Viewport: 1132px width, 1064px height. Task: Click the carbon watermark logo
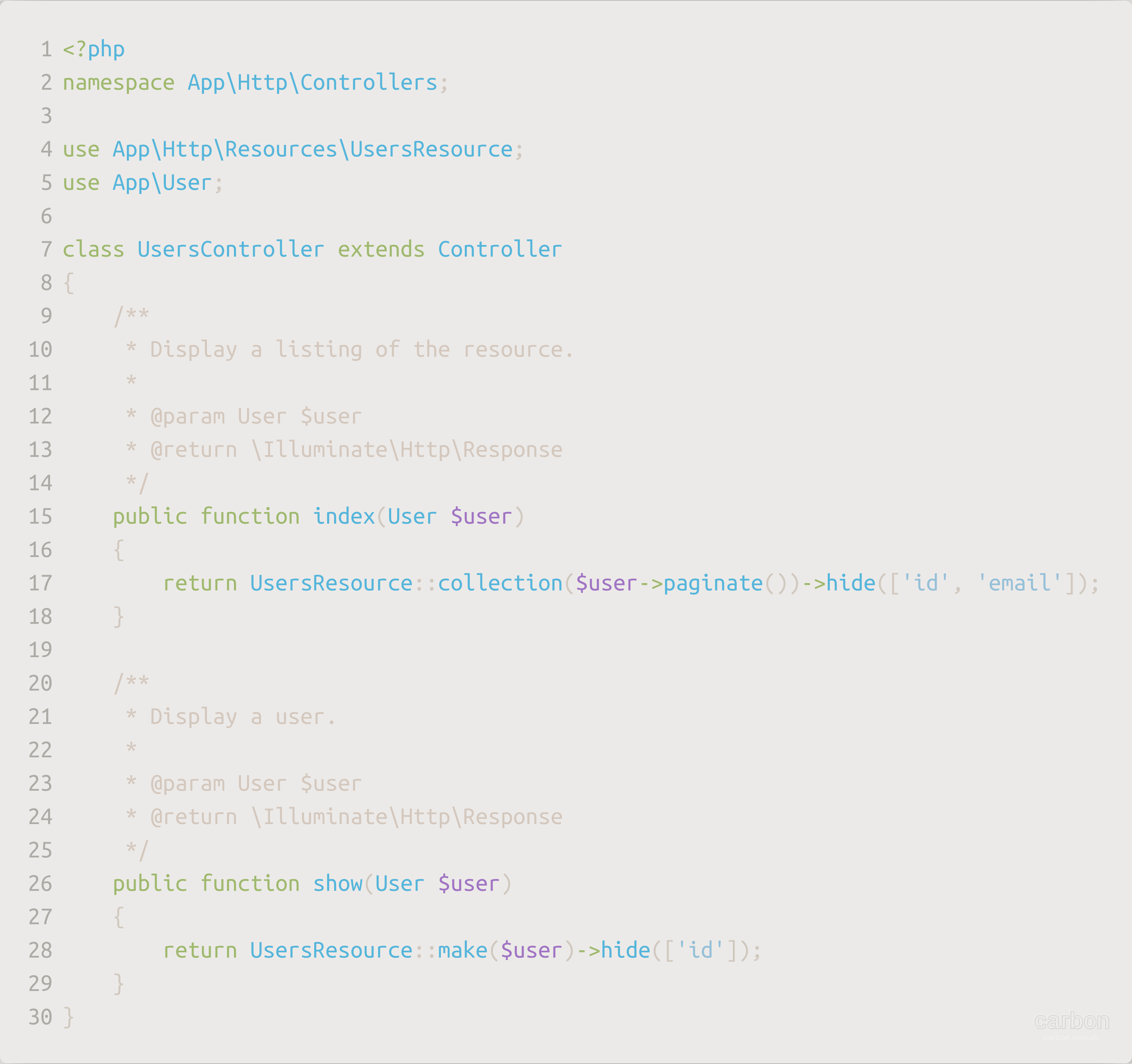[x=1071, y=1021]
